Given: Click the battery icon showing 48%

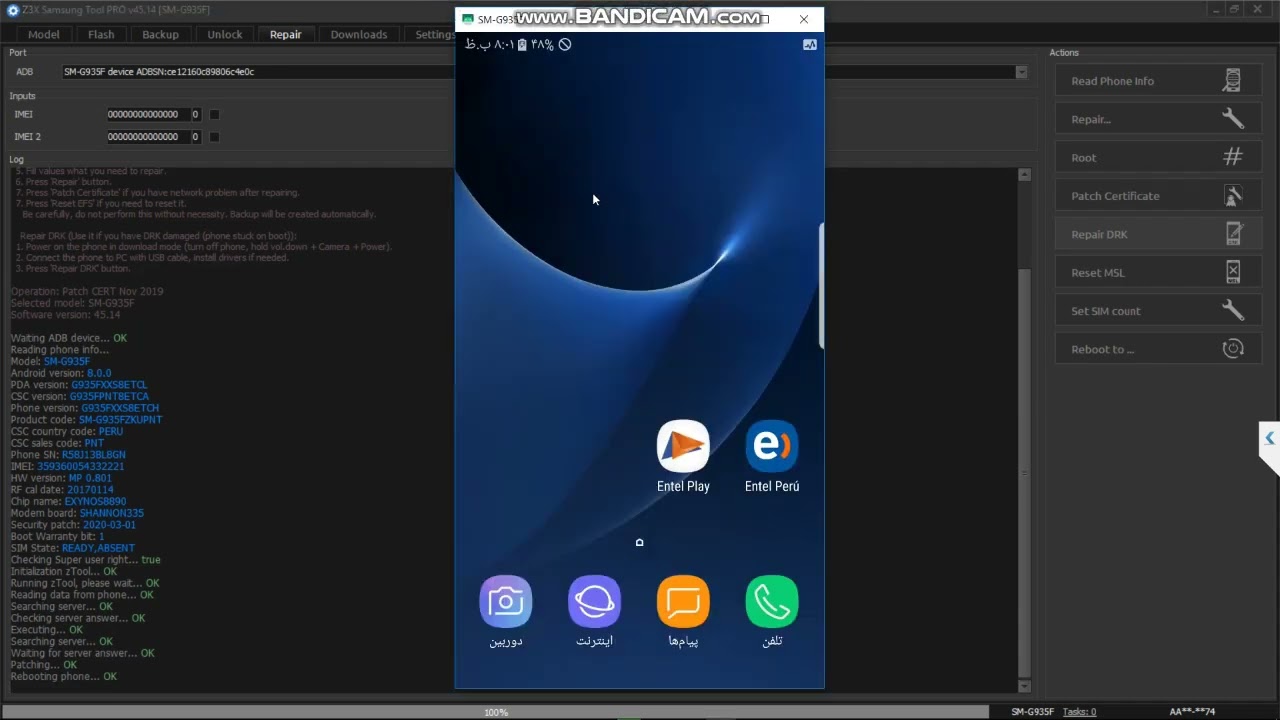Looking at the screenshot, I should [522, 44].
